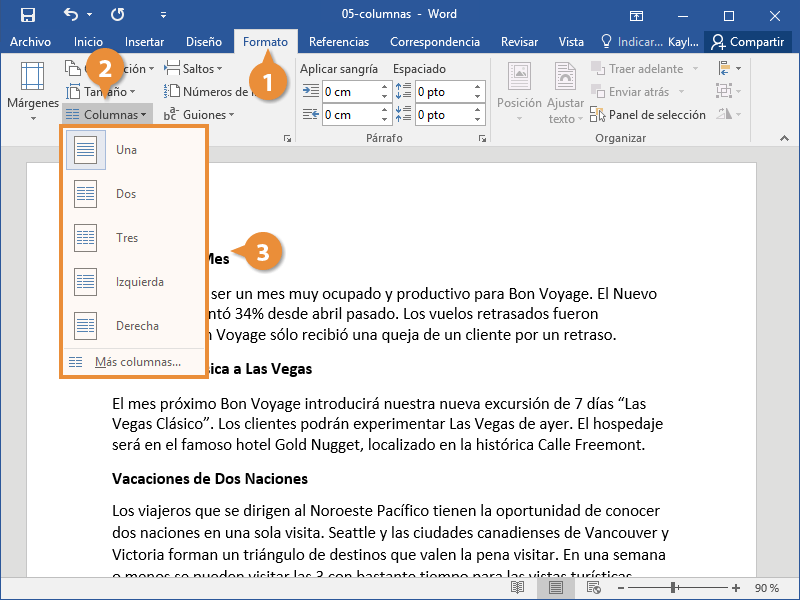
Task: Open the Guiones hyphenation dropdown
Action: pos(199,115)
